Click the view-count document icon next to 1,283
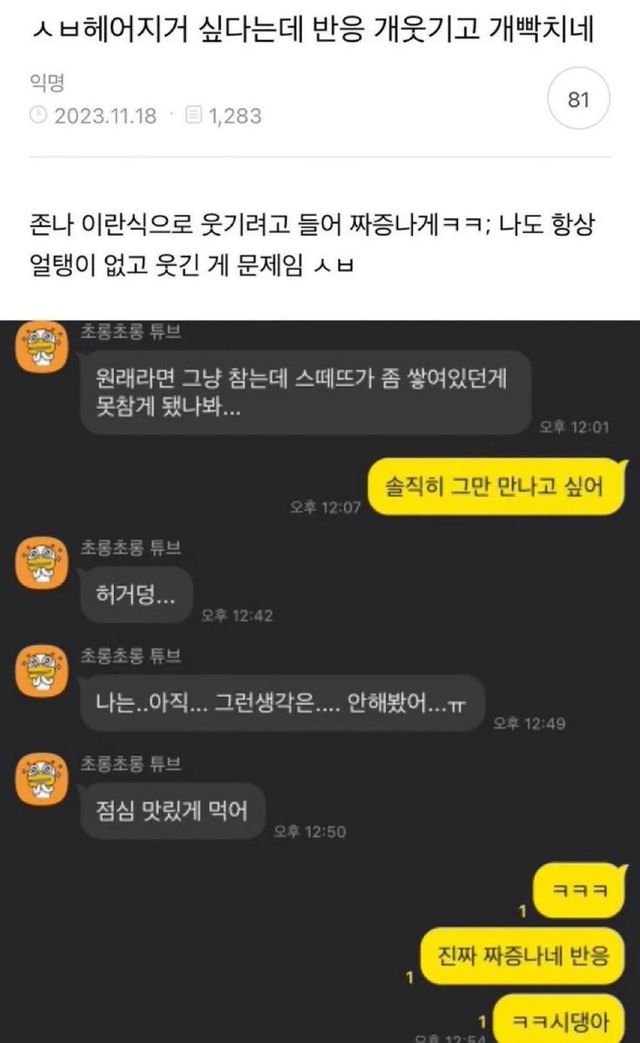Viewport: 640px width, 1043px height. [193, 115]
